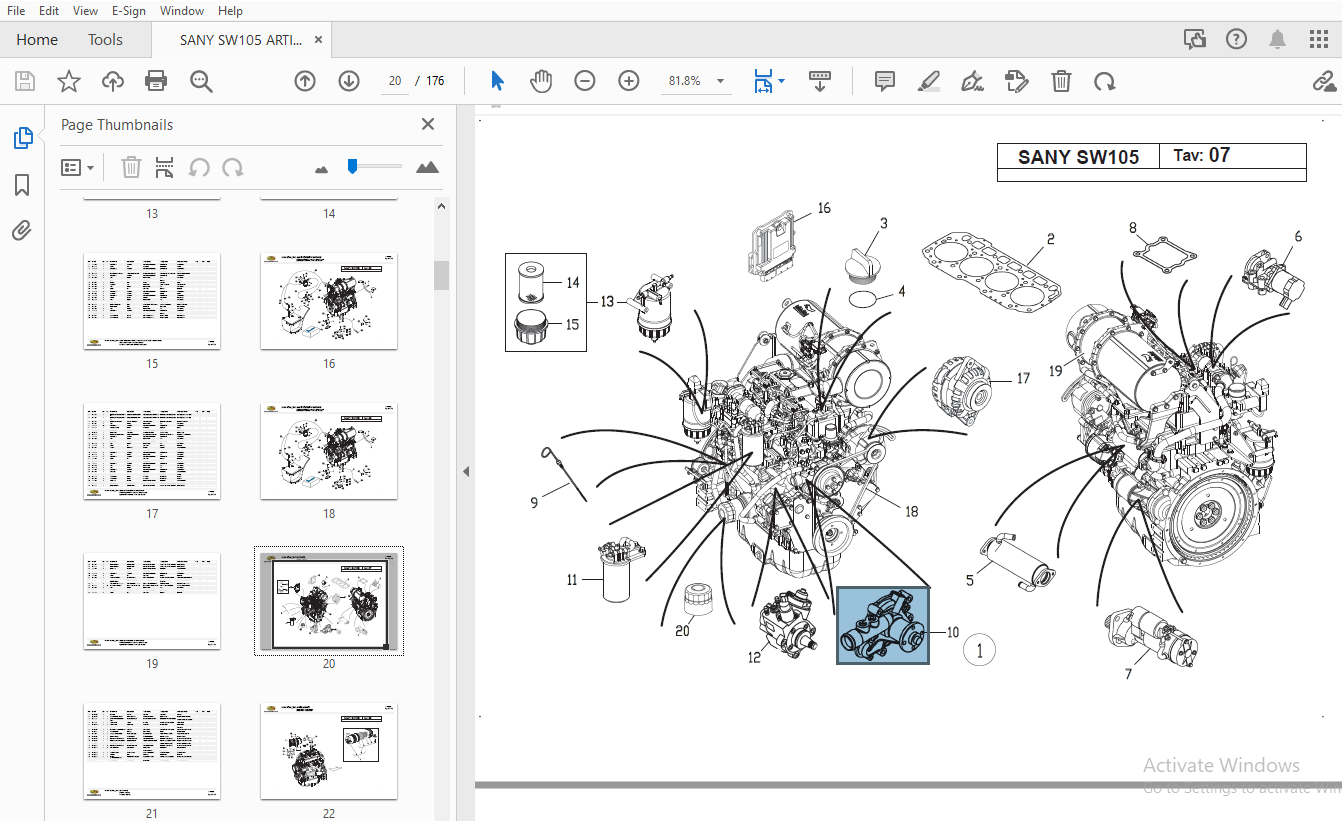This screenshot has width=1342, height=821.
Task: Open the Help question mark
Action: click(x=1237, y=40)
